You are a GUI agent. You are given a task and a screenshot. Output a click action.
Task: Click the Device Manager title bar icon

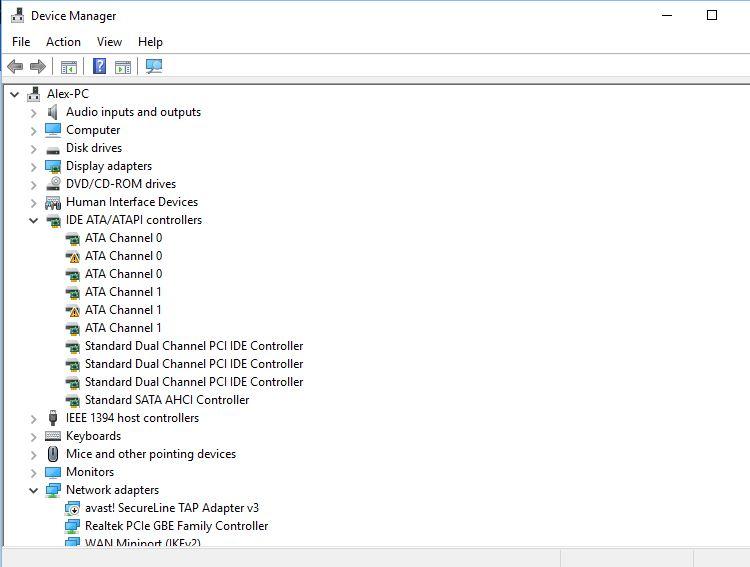coord(18,15)
